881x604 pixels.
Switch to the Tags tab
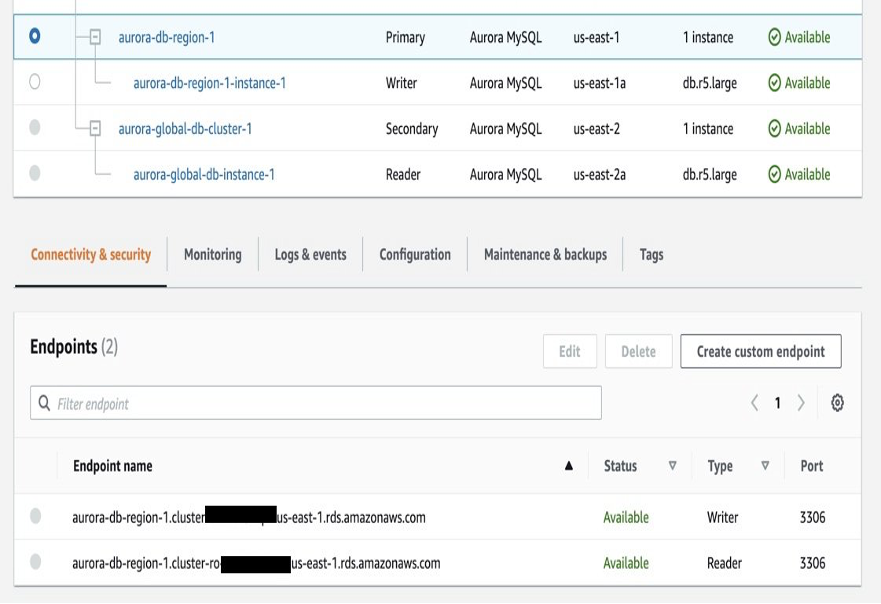[x=651, y=255]
